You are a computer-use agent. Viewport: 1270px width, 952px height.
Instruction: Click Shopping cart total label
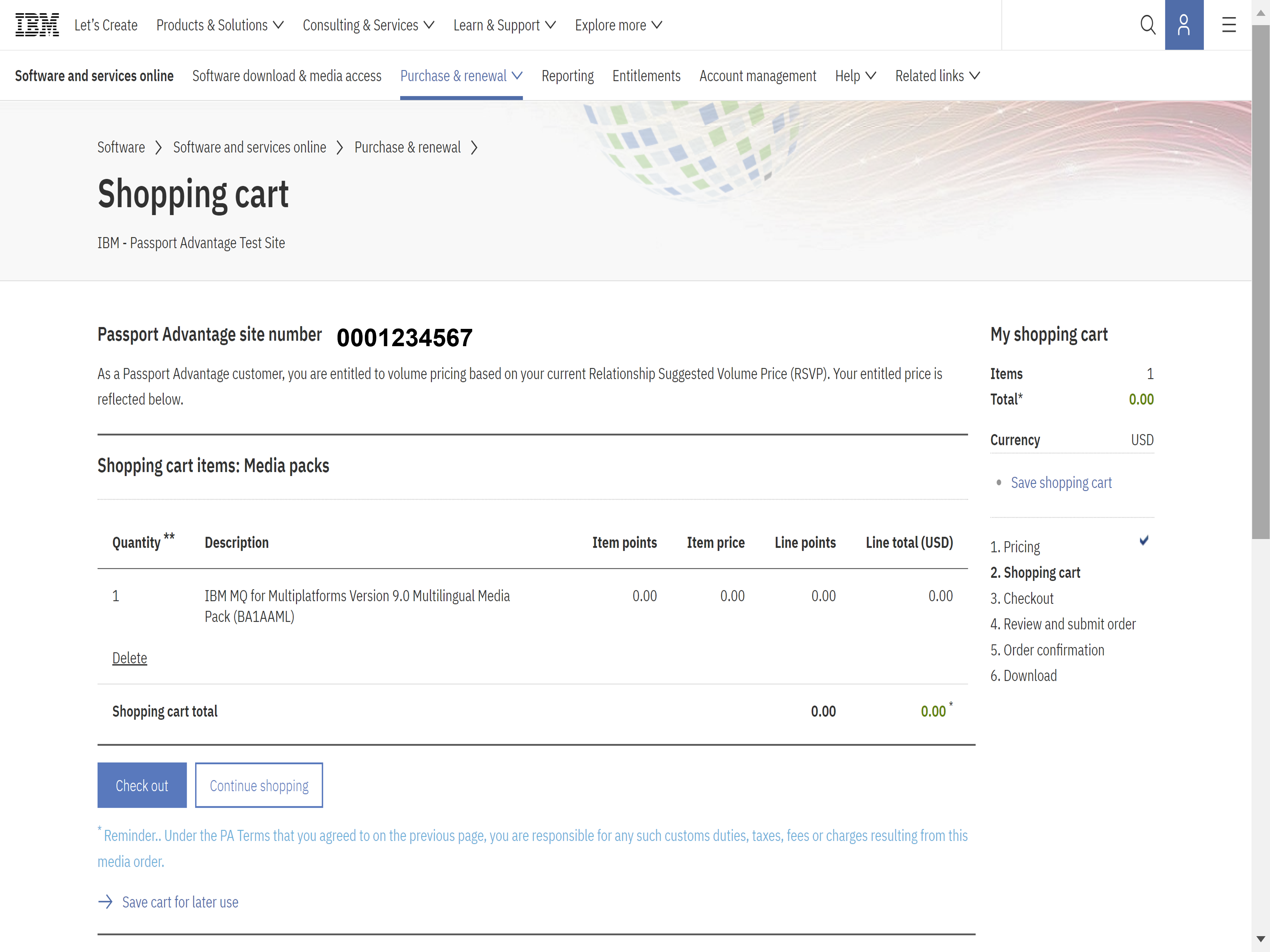[165, 712]
